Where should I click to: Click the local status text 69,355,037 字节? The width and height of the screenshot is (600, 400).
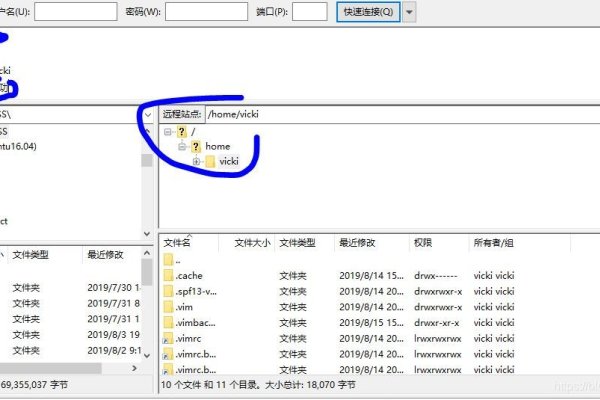(x=34, y=385)
